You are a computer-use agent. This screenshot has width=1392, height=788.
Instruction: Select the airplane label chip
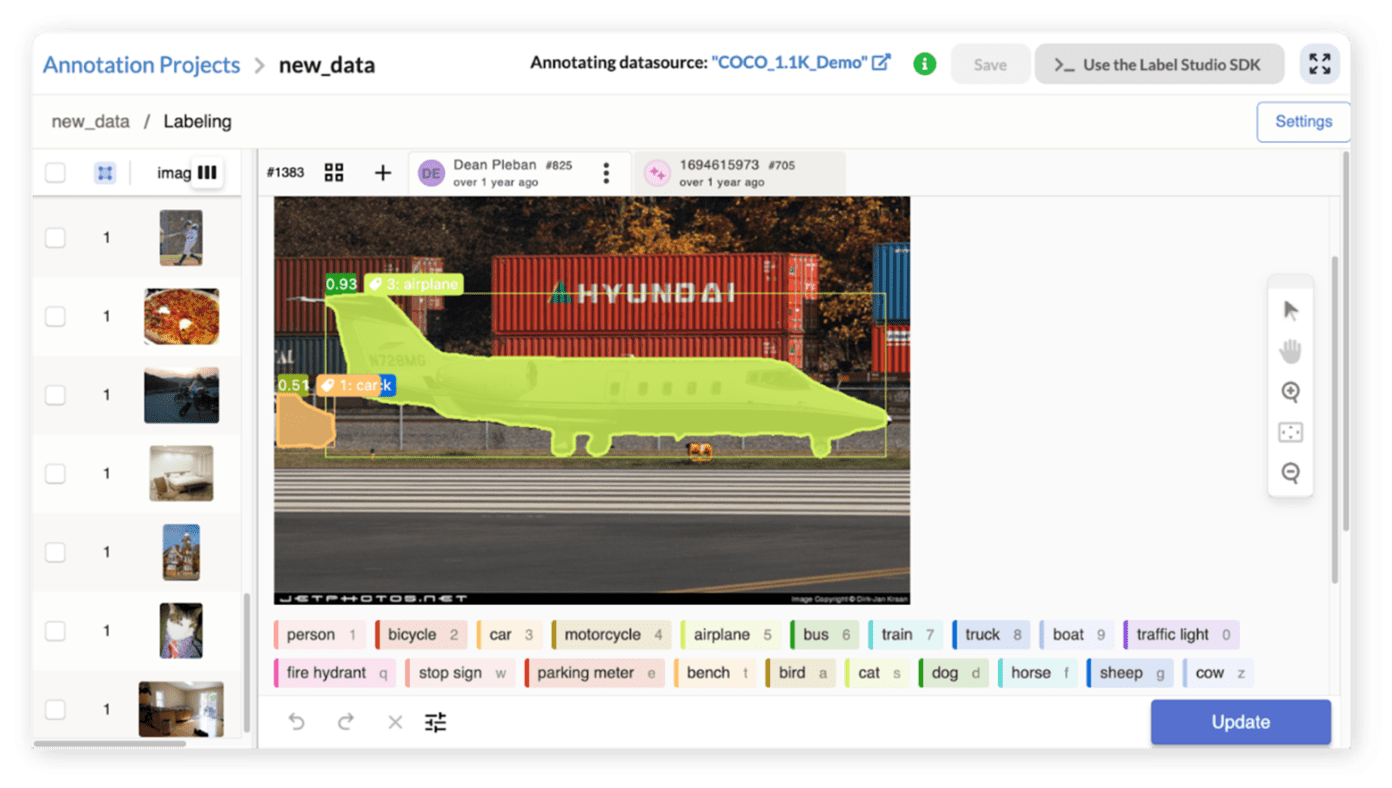pos(729,634)
